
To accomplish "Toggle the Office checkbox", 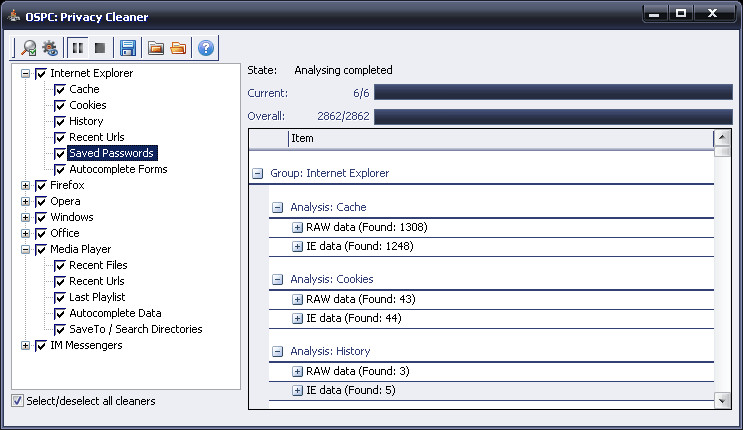I will (x=41, y=233).
